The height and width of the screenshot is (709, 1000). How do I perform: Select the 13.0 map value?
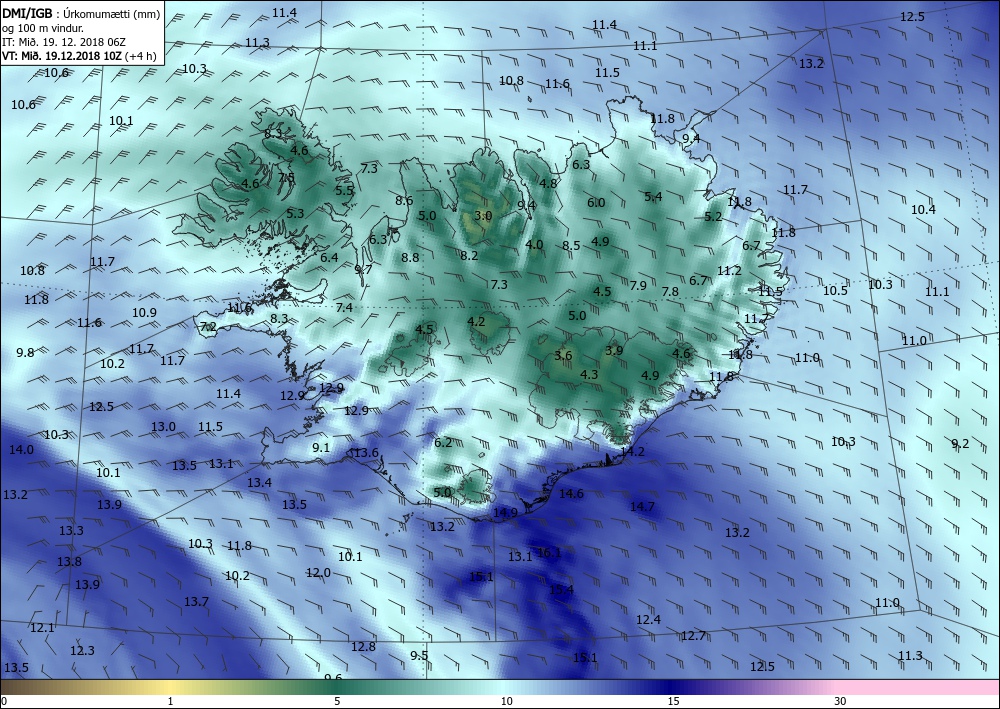coord(163,427)
